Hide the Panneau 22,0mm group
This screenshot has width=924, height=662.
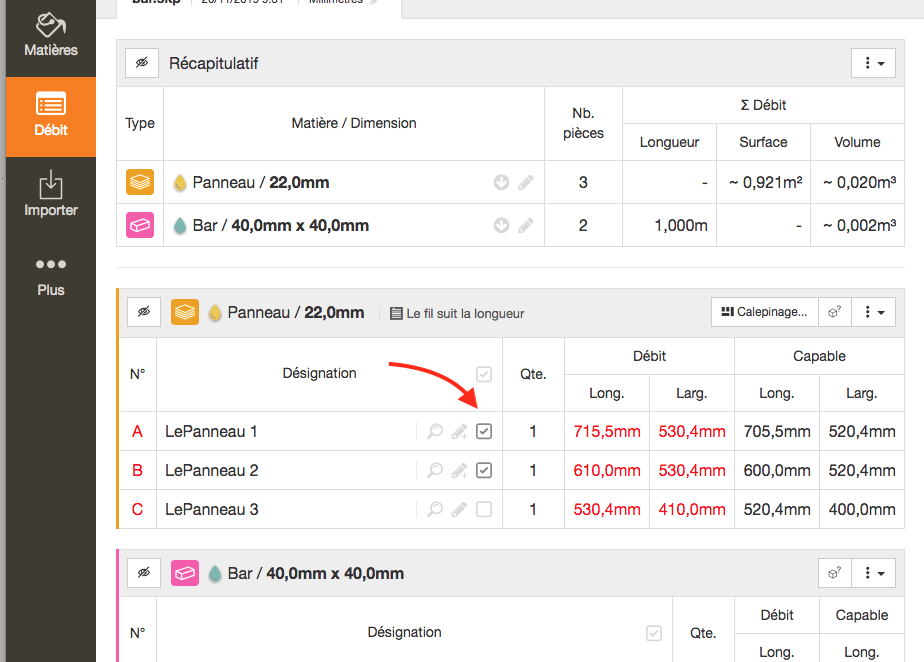144,313
